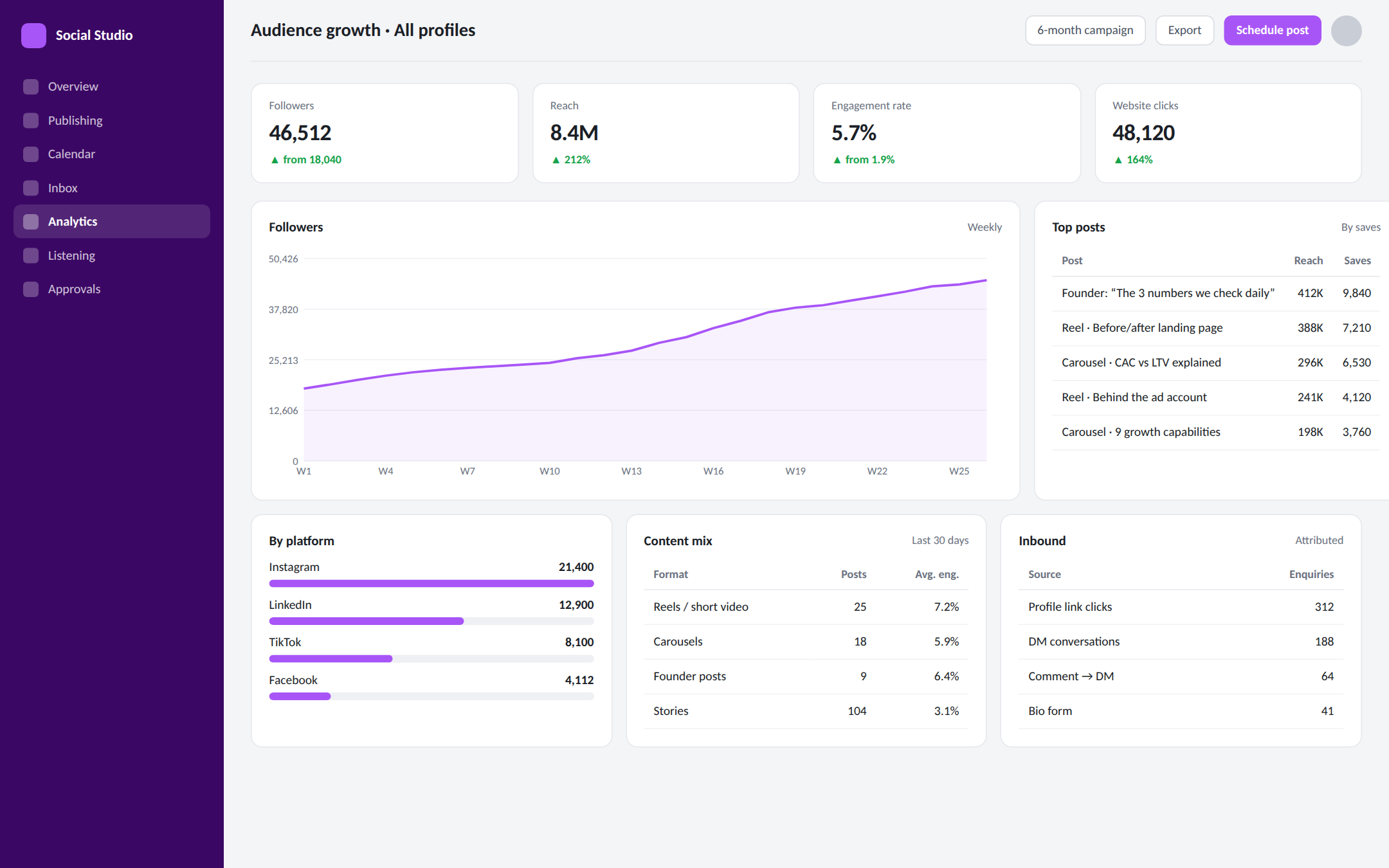Click the 9,840 saves value
Viewport: 1389px width, 868px height.
(1357, 293)
